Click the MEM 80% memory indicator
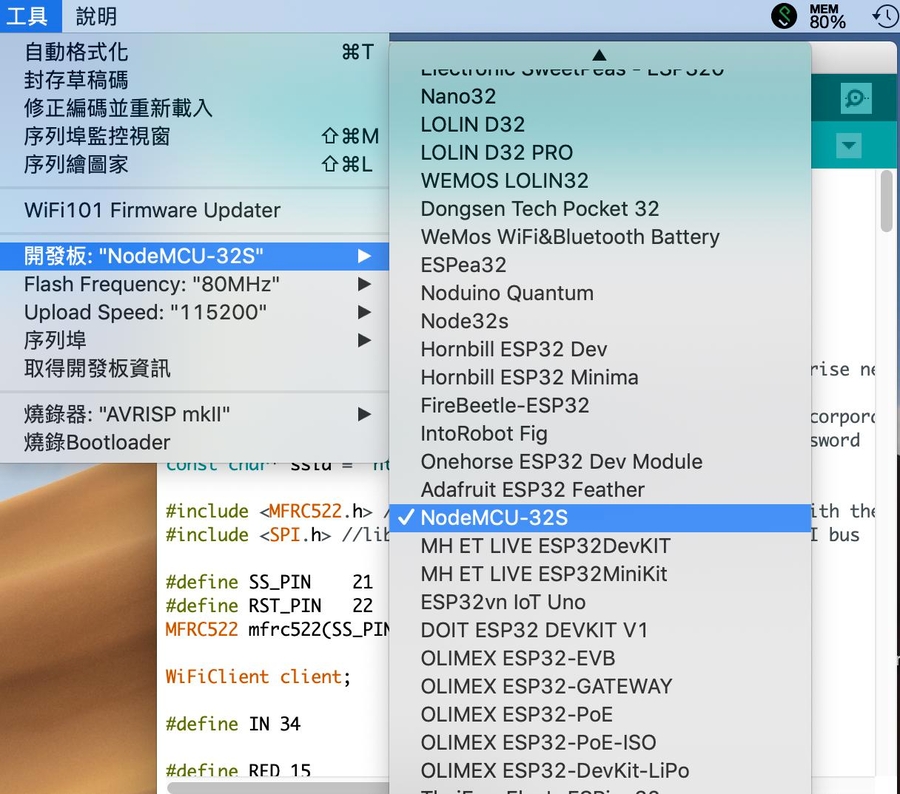 tap(827, 16)
